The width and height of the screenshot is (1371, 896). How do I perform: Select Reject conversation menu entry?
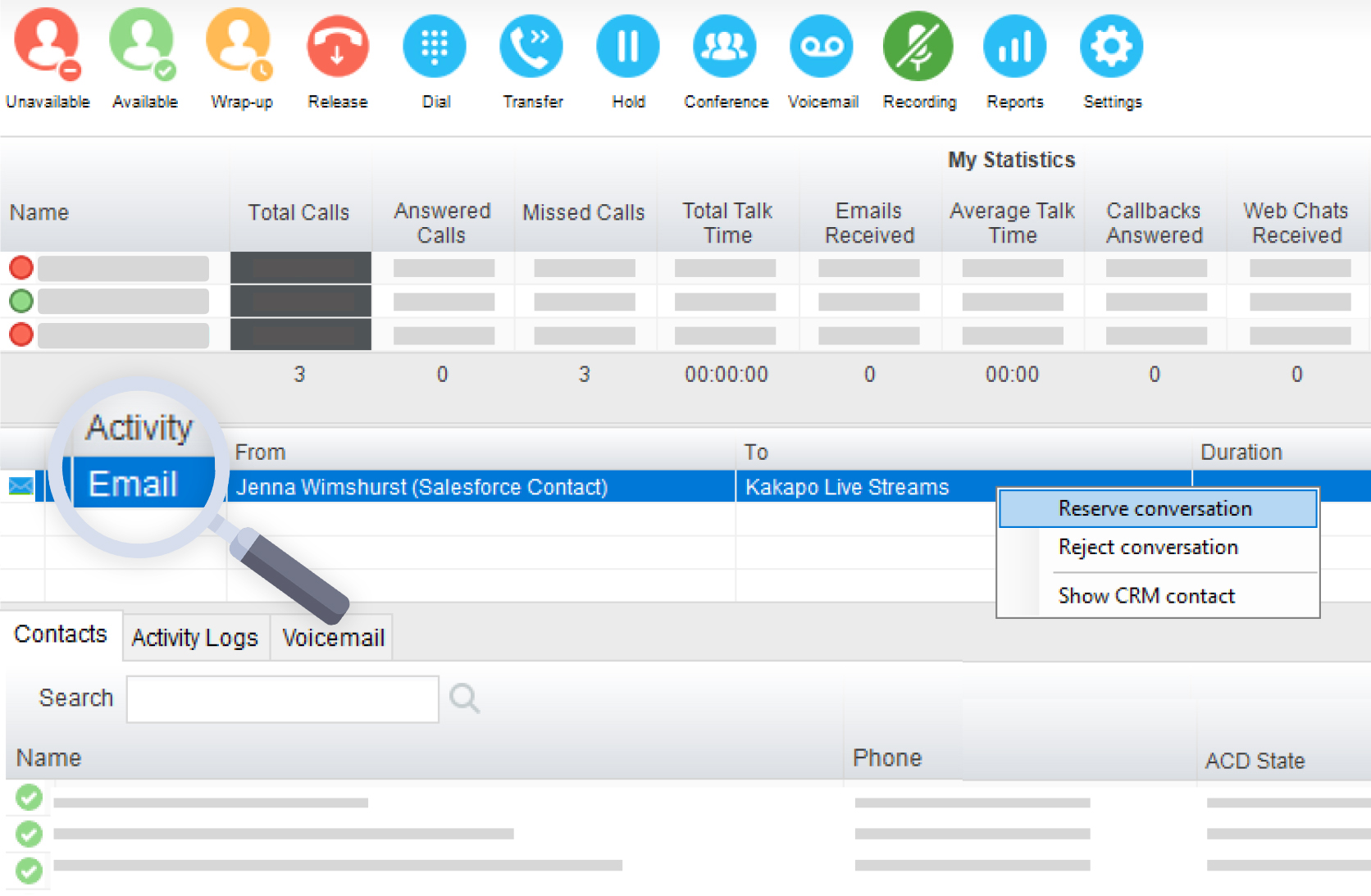pyautogui.click(x=1148, y=548)
